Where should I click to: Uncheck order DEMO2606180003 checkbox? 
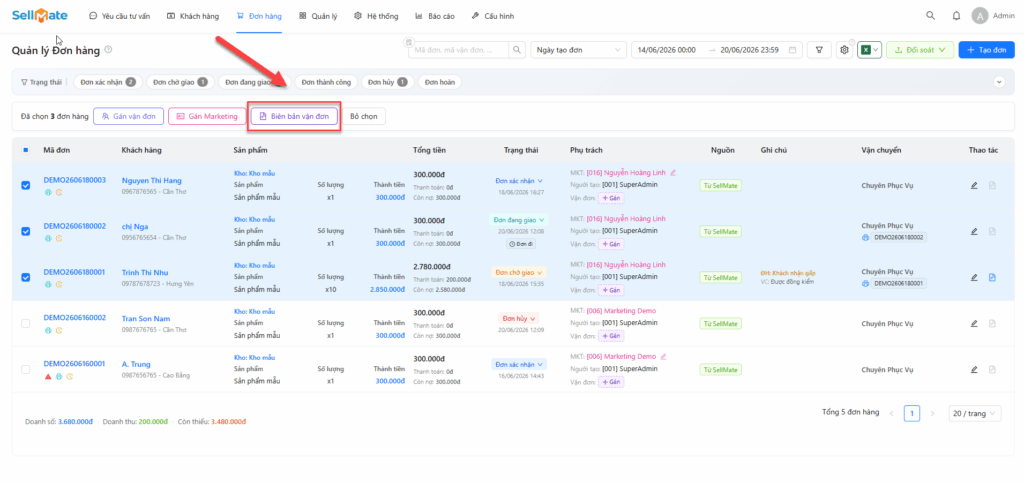pos(25,185)
